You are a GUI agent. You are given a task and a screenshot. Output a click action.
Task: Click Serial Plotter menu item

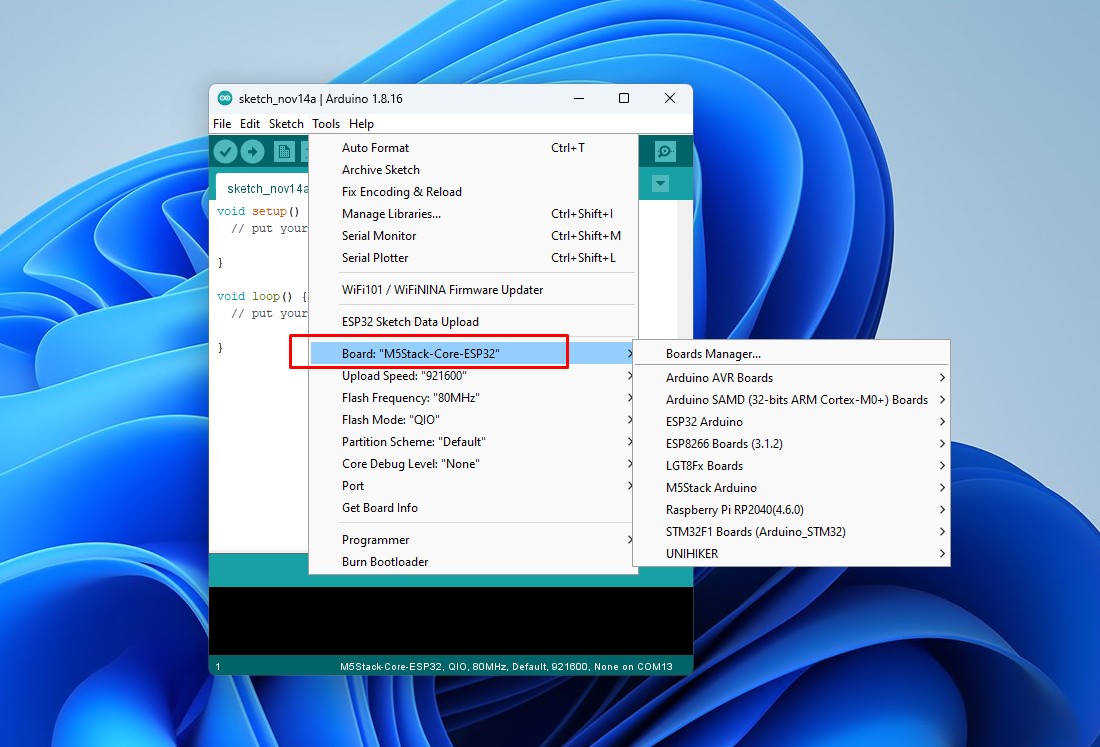pos(375,257)
